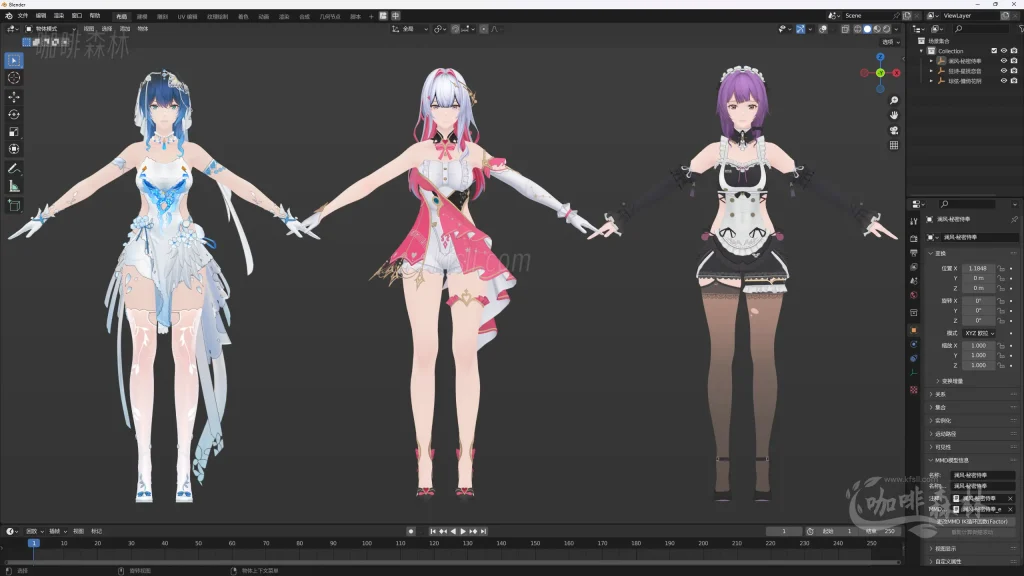Activate the Scale tool

coord(14,132)
